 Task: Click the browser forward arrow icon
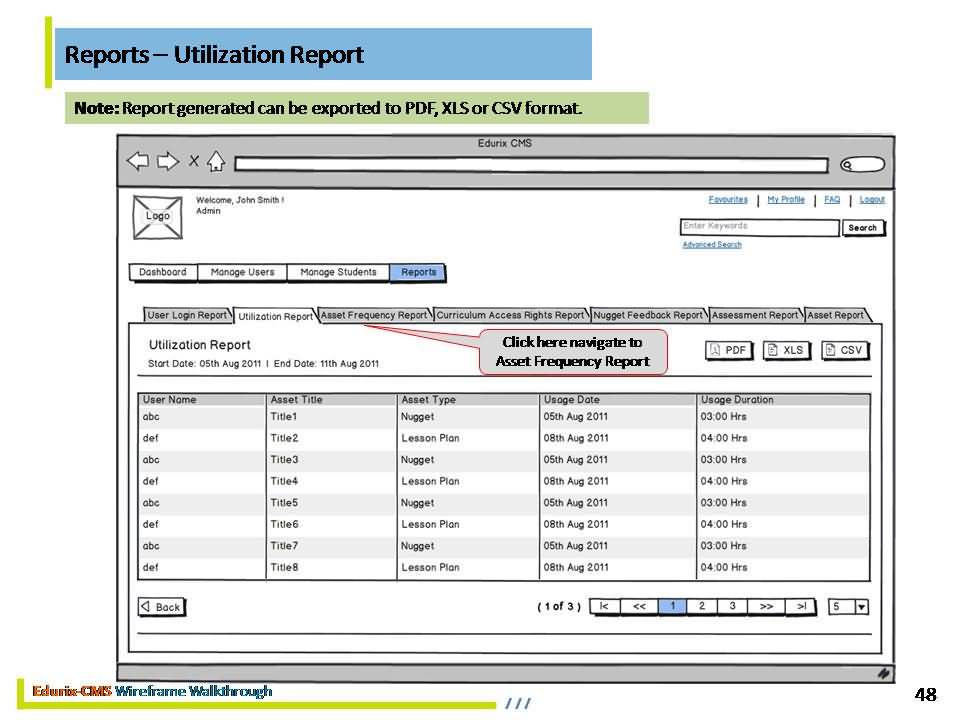pos(169,162)
